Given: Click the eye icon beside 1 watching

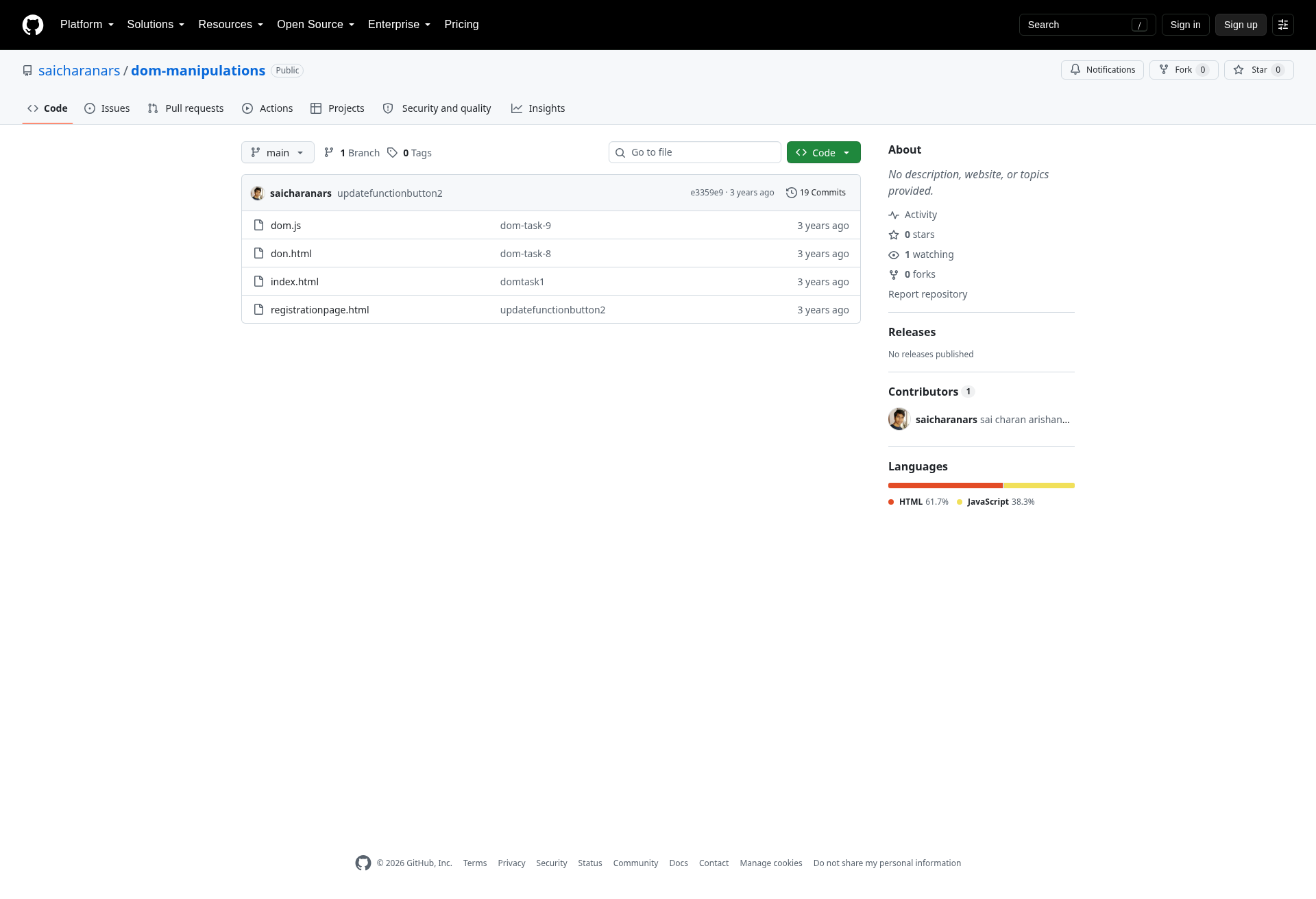Looking at the screenshot, I should point(894,254).
